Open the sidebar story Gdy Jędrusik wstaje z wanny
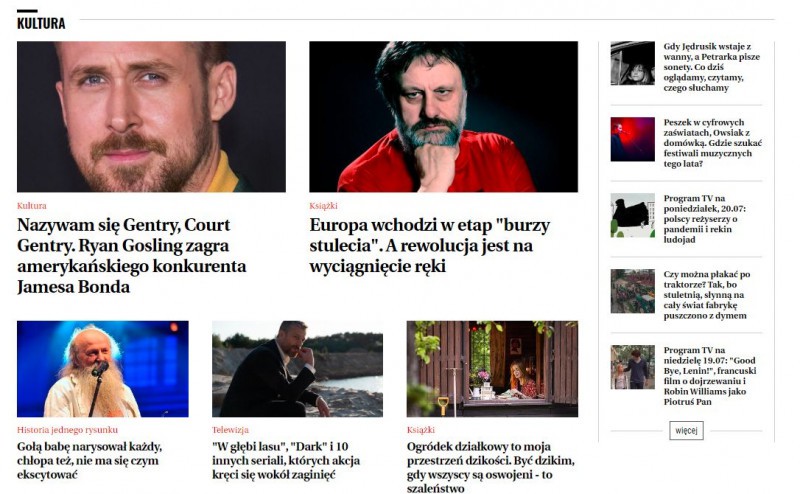 point(712,67)
